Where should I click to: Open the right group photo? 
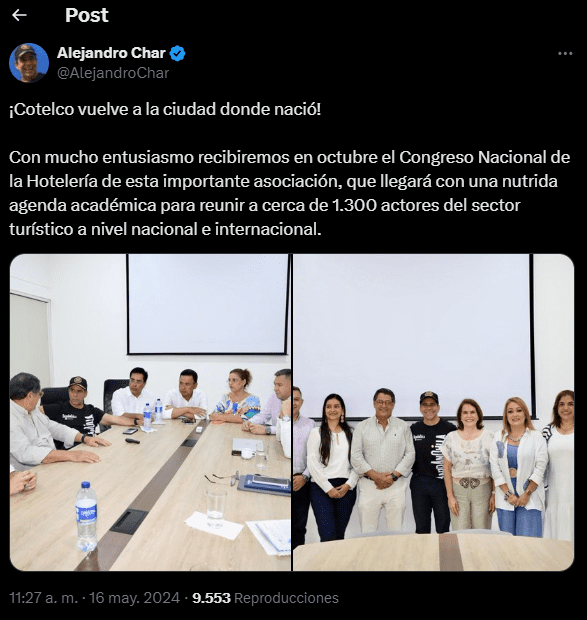tap(433, 412)
